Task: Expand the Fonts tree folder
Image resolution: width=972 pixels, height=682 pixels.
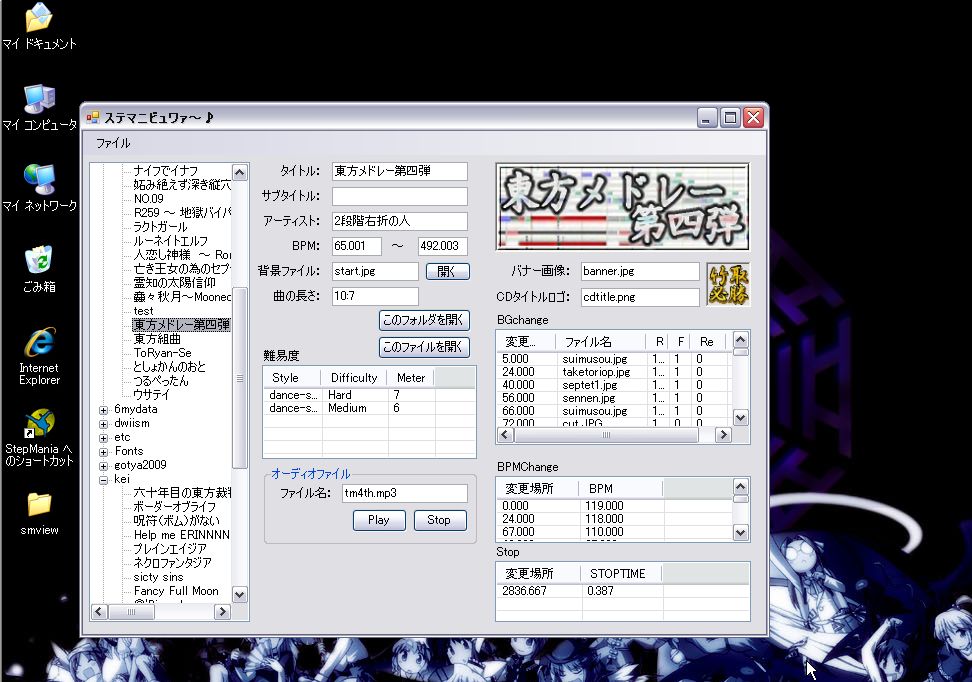Action: (104, 452)
